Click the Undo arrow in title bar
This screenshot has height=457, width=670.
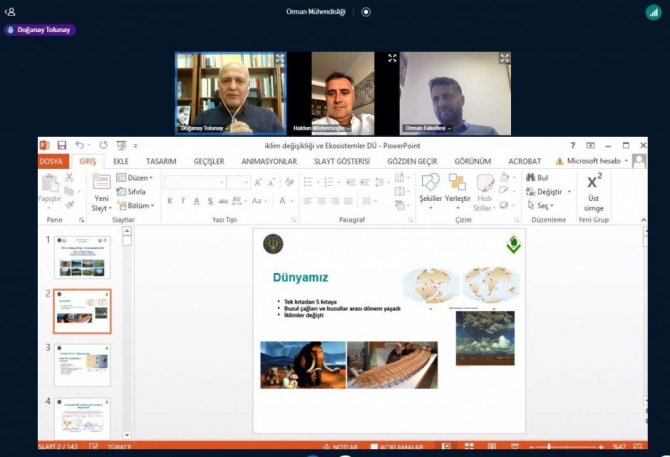(79, 146)
